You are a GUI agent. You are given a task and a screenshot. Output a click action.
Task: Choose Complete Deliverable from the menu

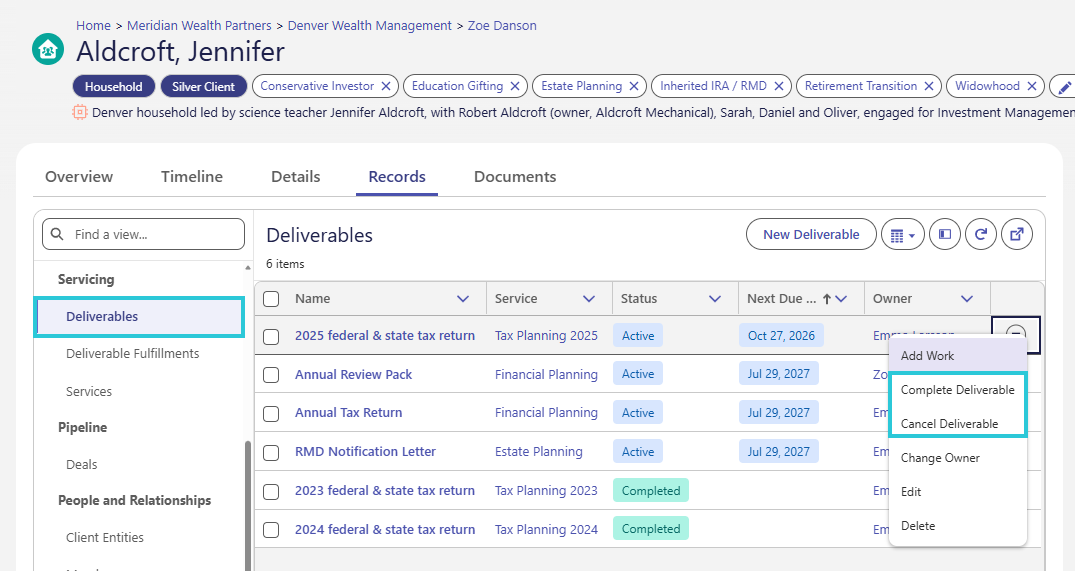pyautogui.click(x=958, y=390)
